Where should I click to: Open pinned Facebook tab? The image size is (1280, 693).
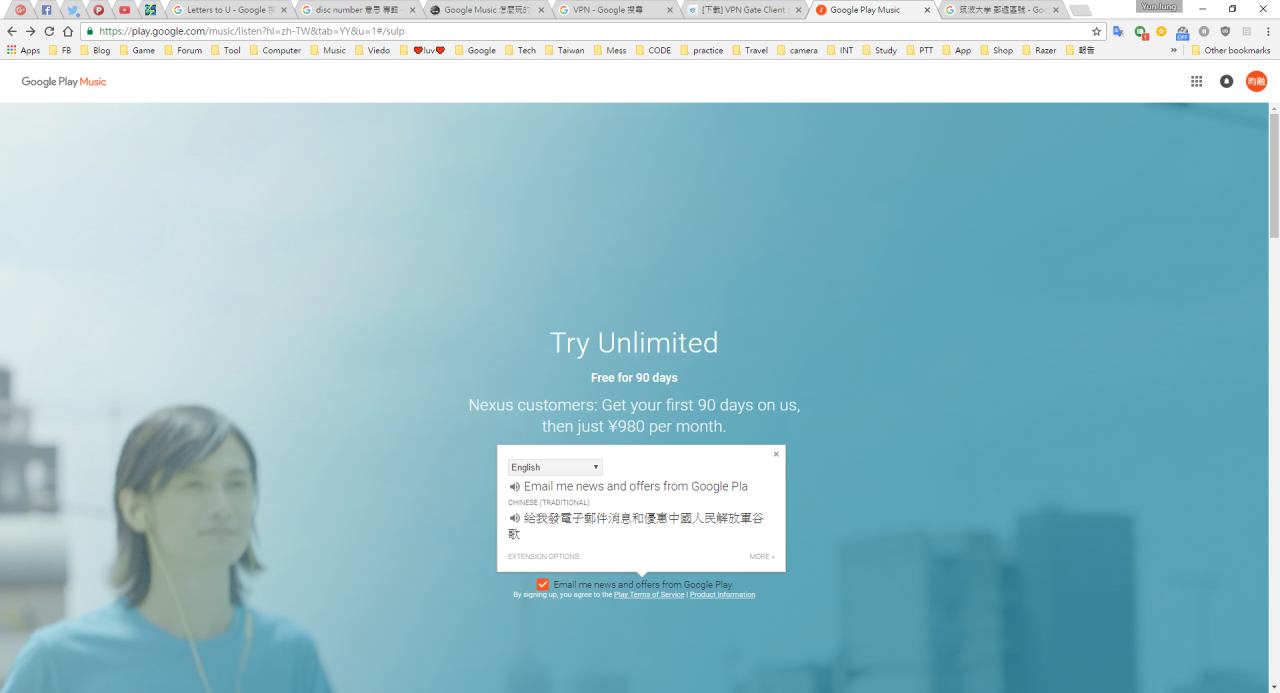coord(46,10)
